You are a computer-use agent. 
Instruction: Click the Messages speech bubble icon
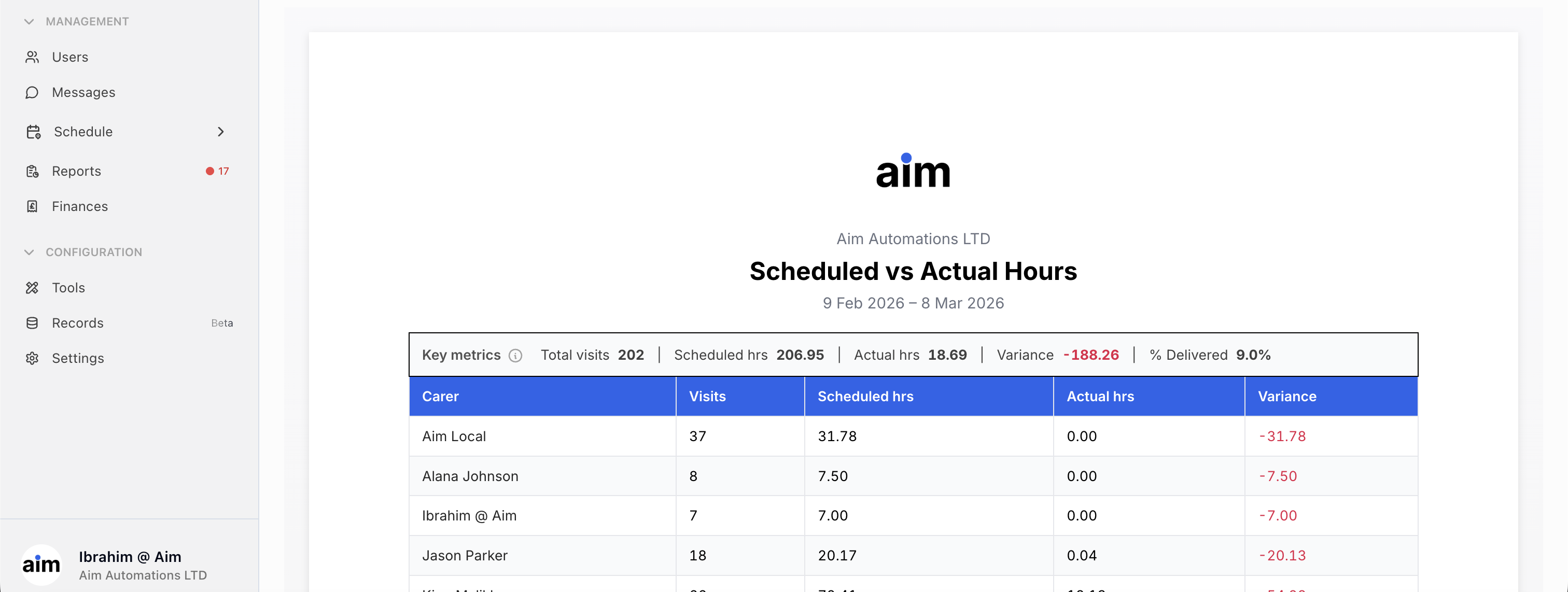[32, 92]
